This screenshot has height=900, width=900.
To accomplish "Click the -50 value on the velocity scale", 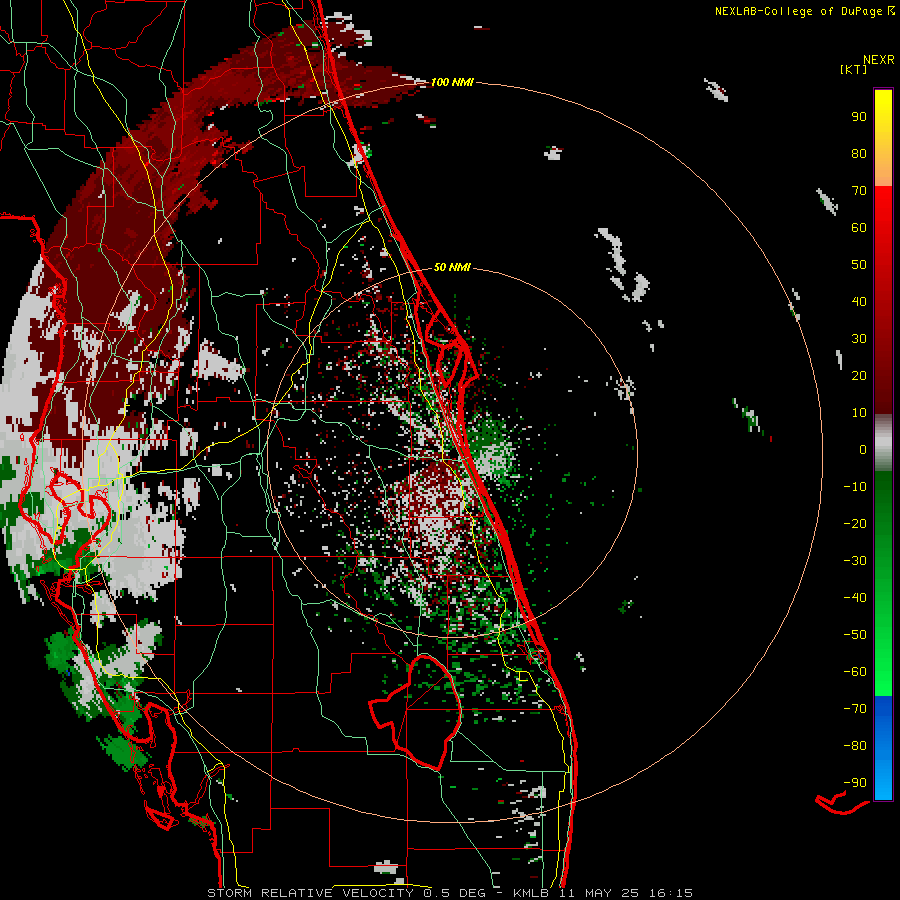I will tap(855, 634).
